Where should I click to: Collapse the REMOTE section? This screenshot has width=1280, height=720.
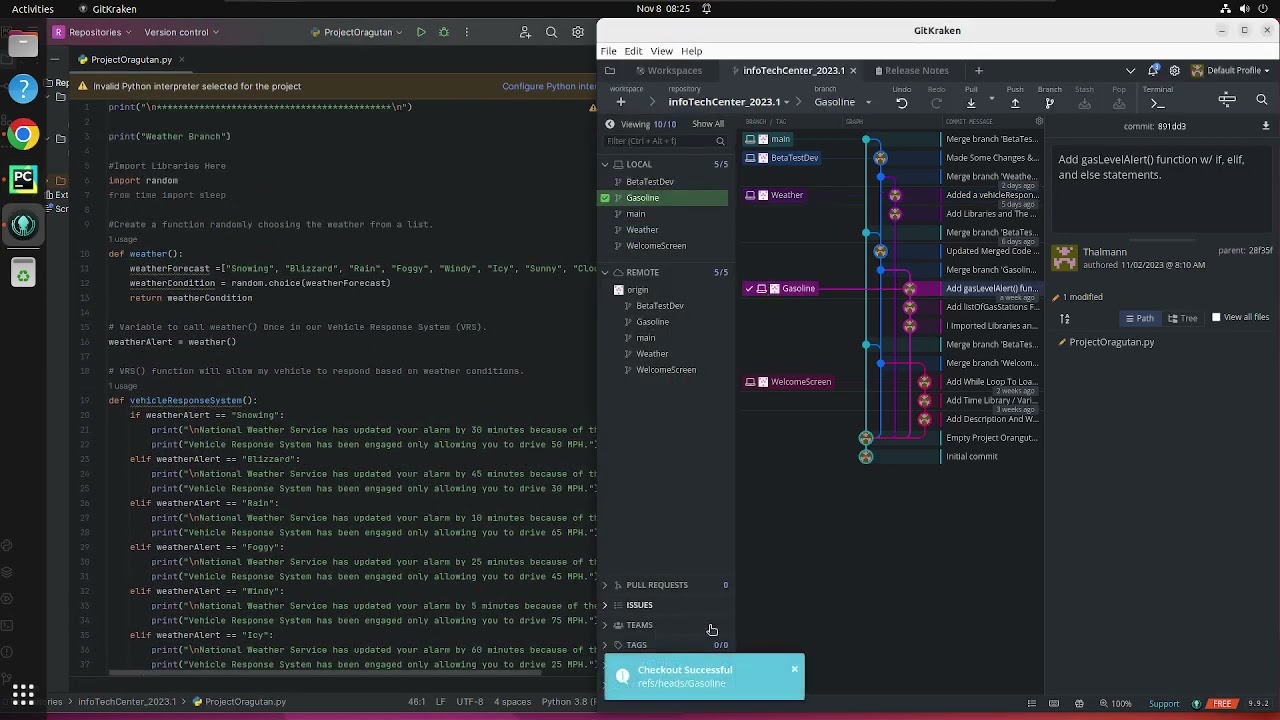coord(605,272)
